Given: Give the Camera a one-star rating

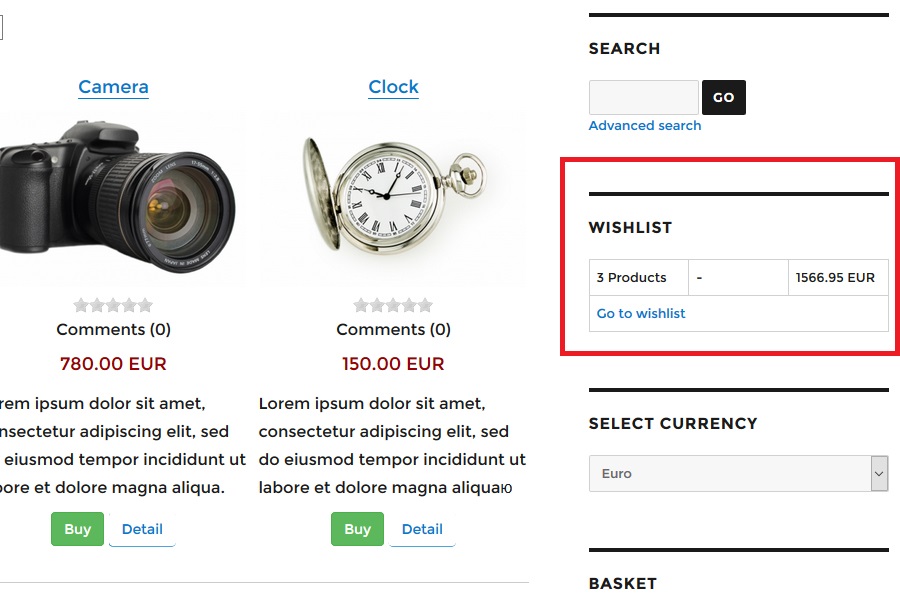Looking at the screenshot, I should click(x=81, y=305).
